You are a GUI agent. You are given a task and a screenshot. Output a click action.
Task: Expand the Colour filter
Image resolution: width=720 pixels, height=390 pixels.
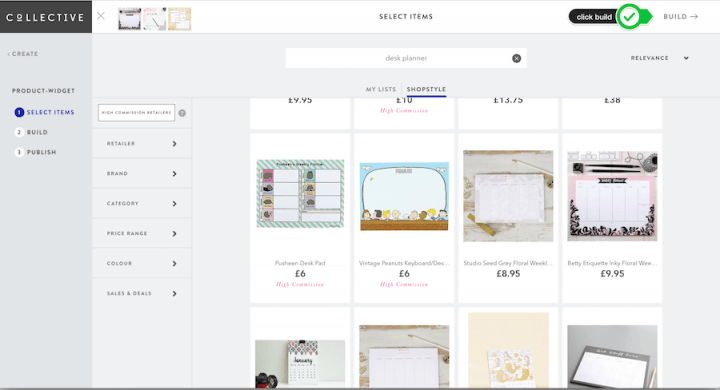pyautogui.click(x=142, y=263)
